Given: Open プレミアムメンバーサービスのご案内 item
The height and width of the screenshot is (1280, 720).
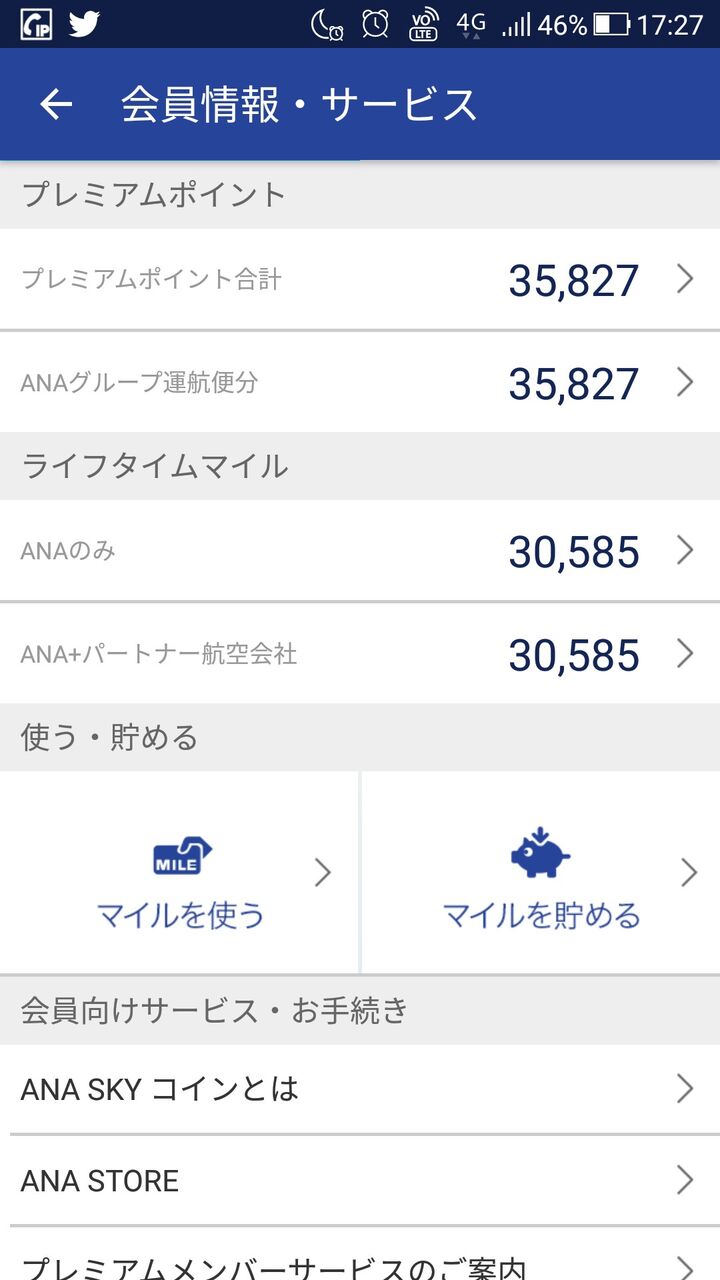Looking at the screenshot, I should coord(360,1265).
